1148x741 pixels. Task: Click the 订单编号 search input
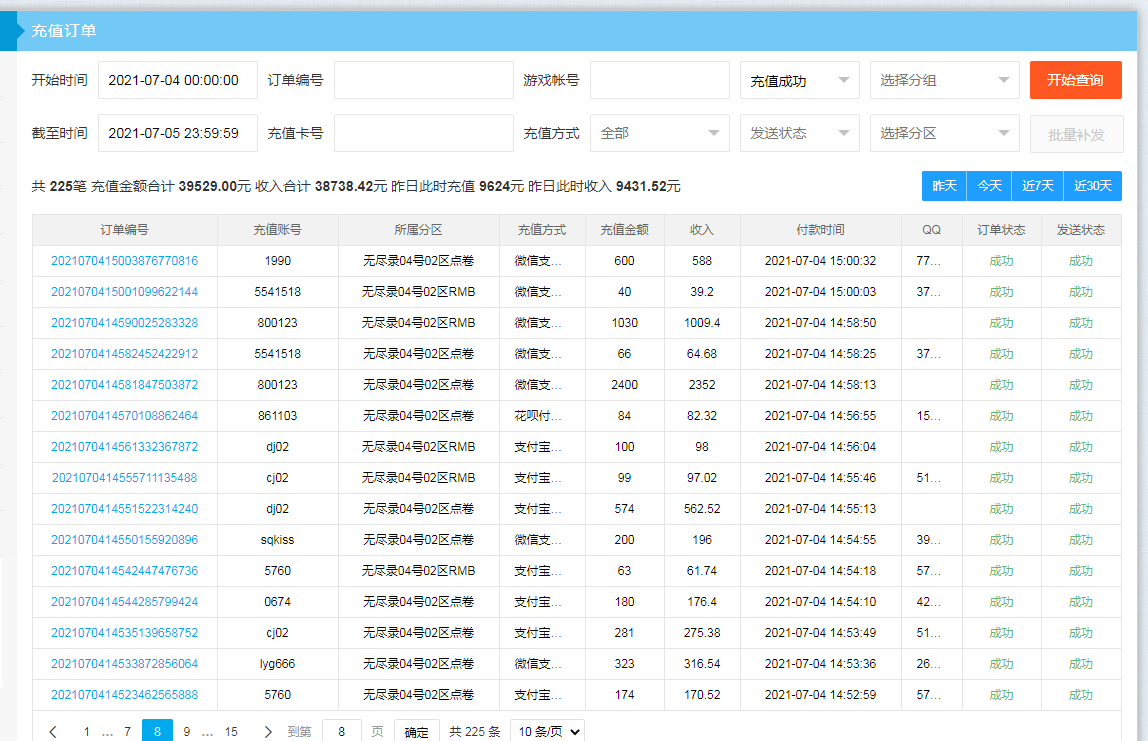pyautogui.click(x=424, y=81)
